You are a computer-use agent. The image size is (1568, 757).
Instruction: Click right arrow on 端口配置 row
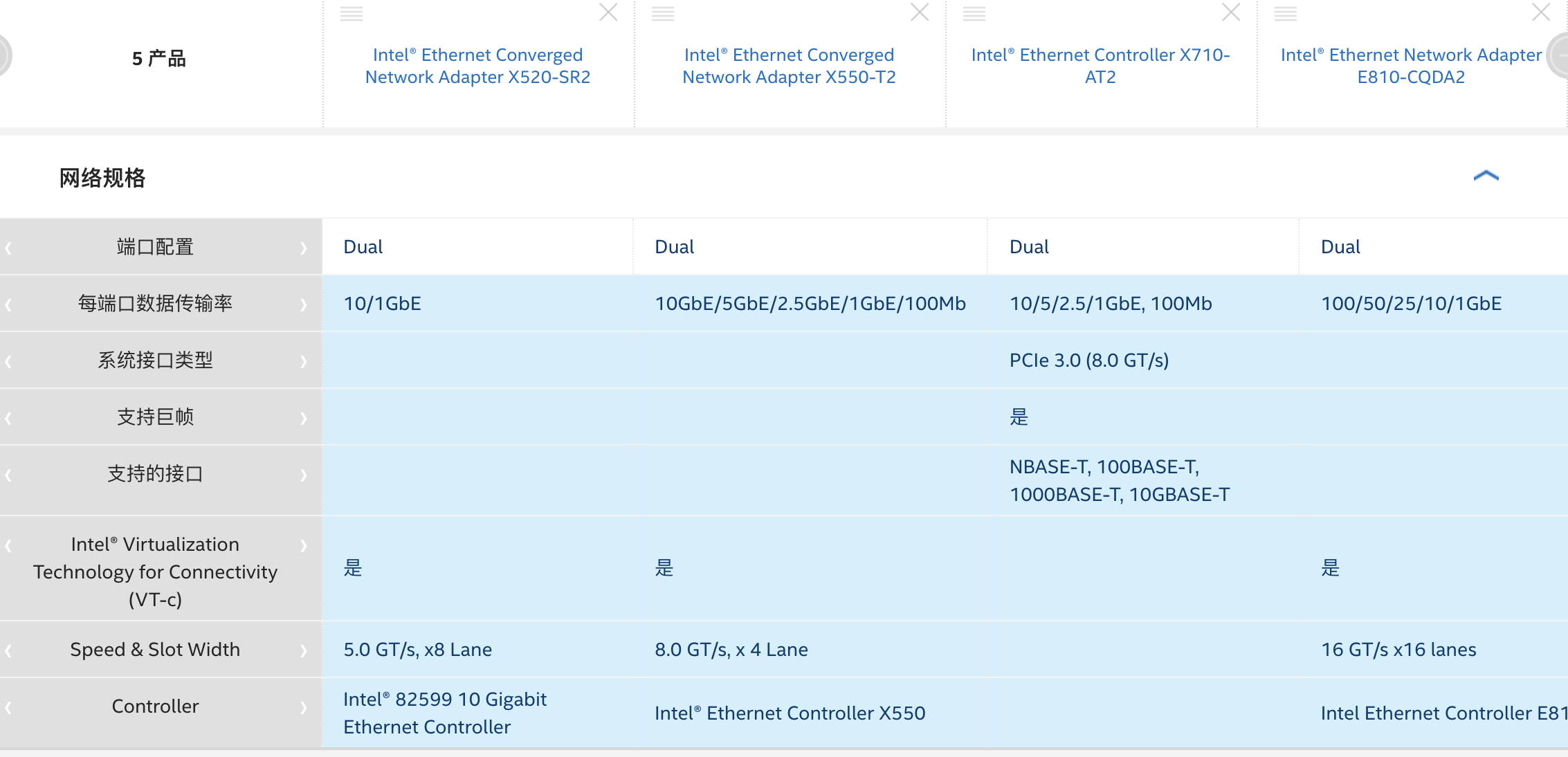(x=304, y=248)
